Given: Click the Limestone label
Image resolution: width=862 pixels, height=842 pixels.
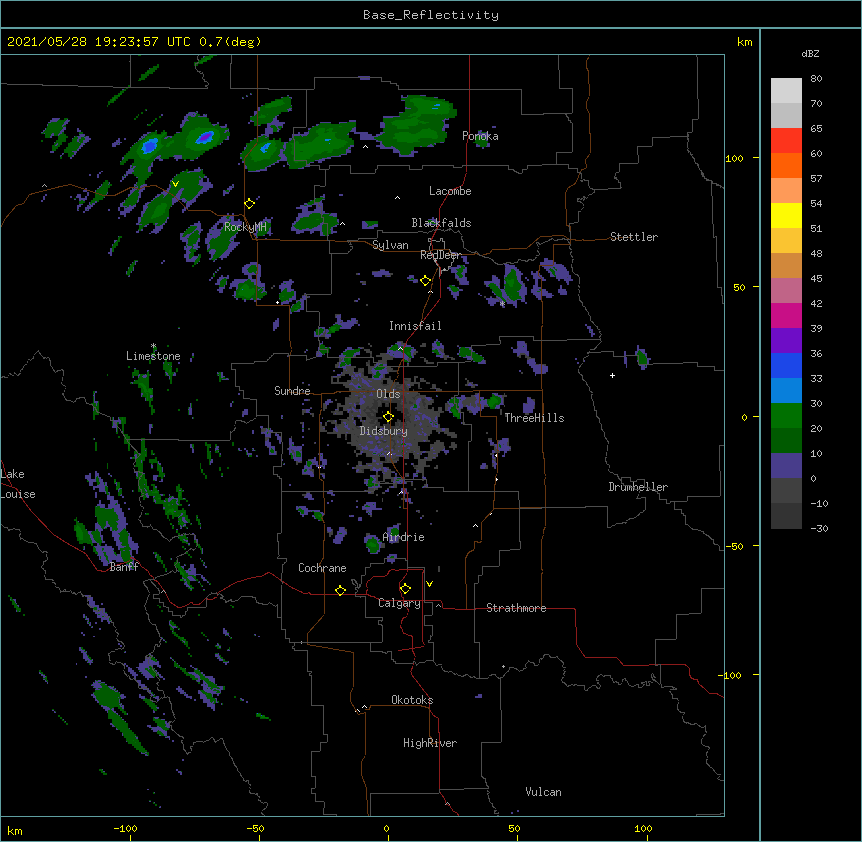Looking at the screenshot, I should pyautogui.click(x=153, y=356).
